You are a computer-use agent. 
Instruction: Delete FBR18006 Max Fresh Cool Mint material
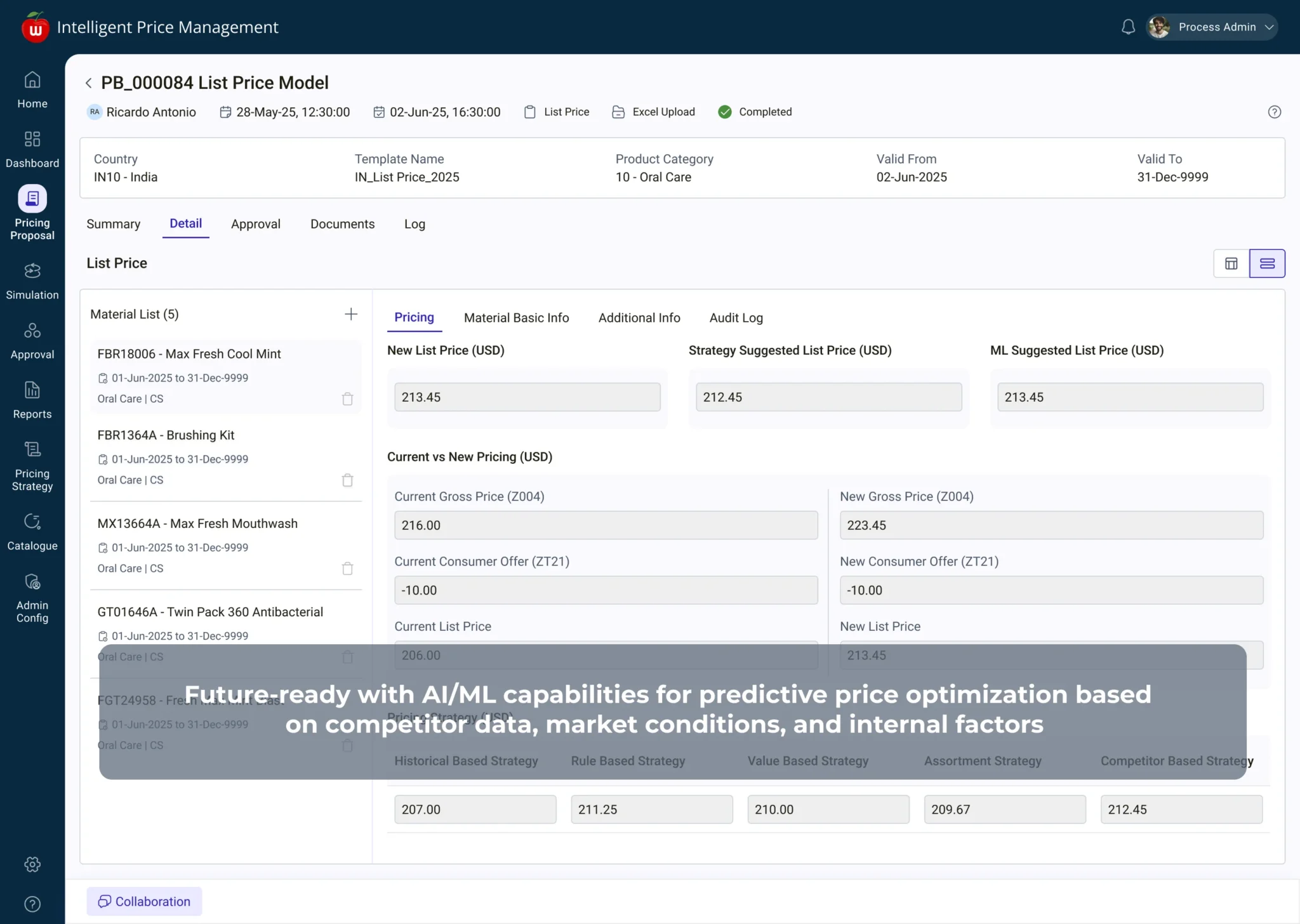coord(347,399)
